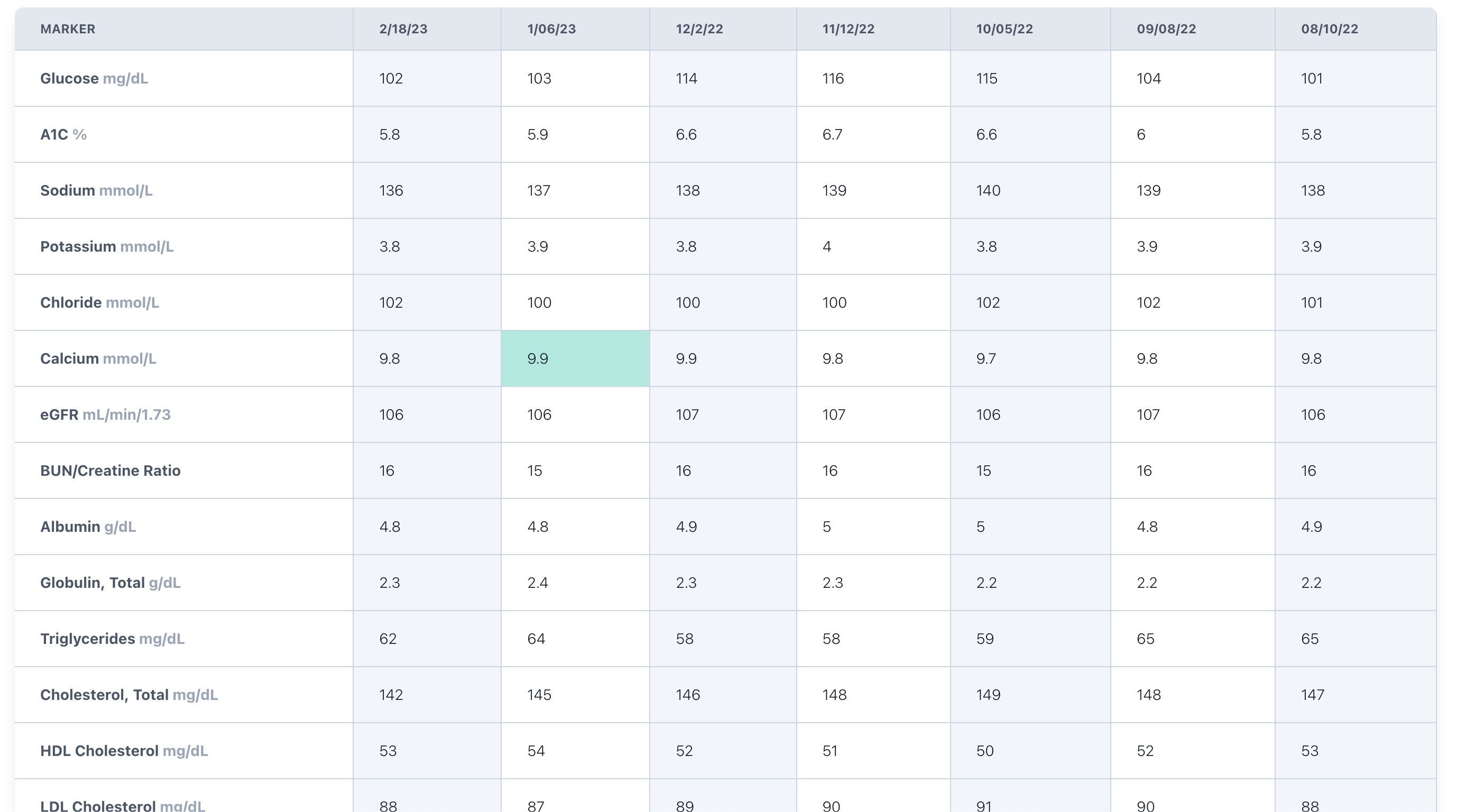Select the A1C % row label
This screenshot has height=812, width=1457.
click(63, 135)
